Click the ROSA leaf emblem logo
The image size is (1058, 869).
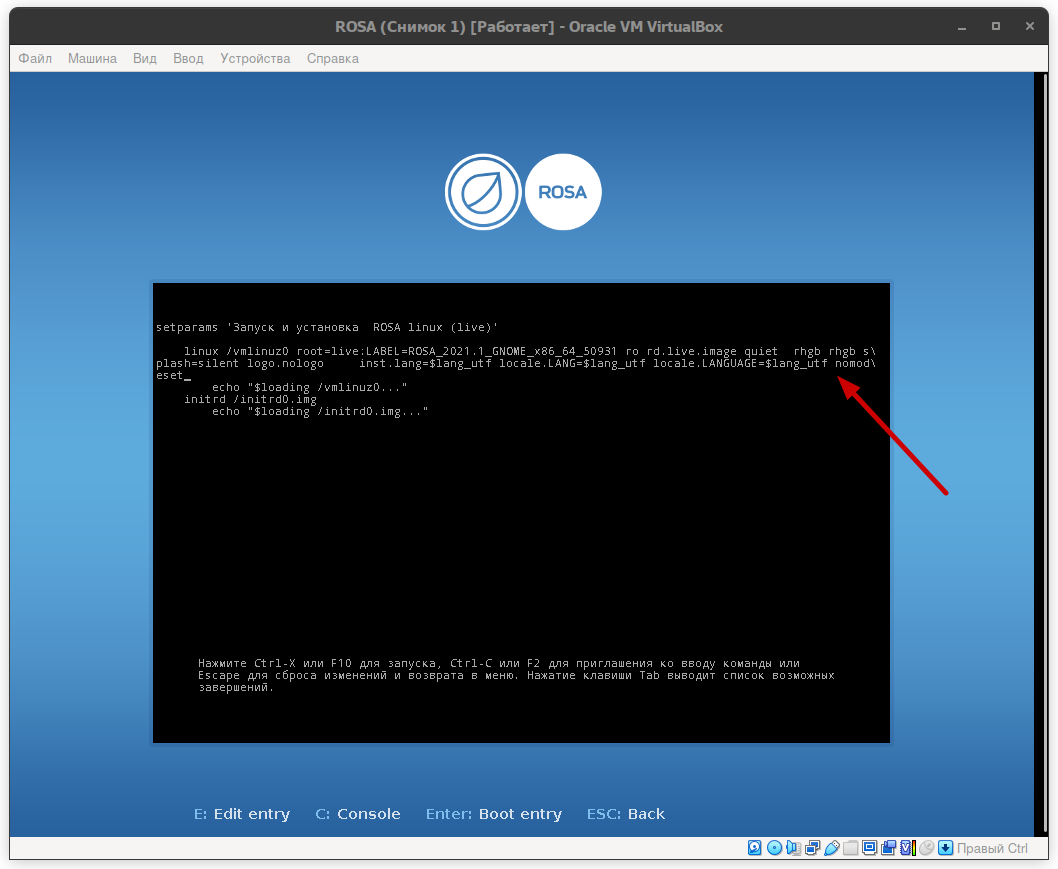point(482,192)
